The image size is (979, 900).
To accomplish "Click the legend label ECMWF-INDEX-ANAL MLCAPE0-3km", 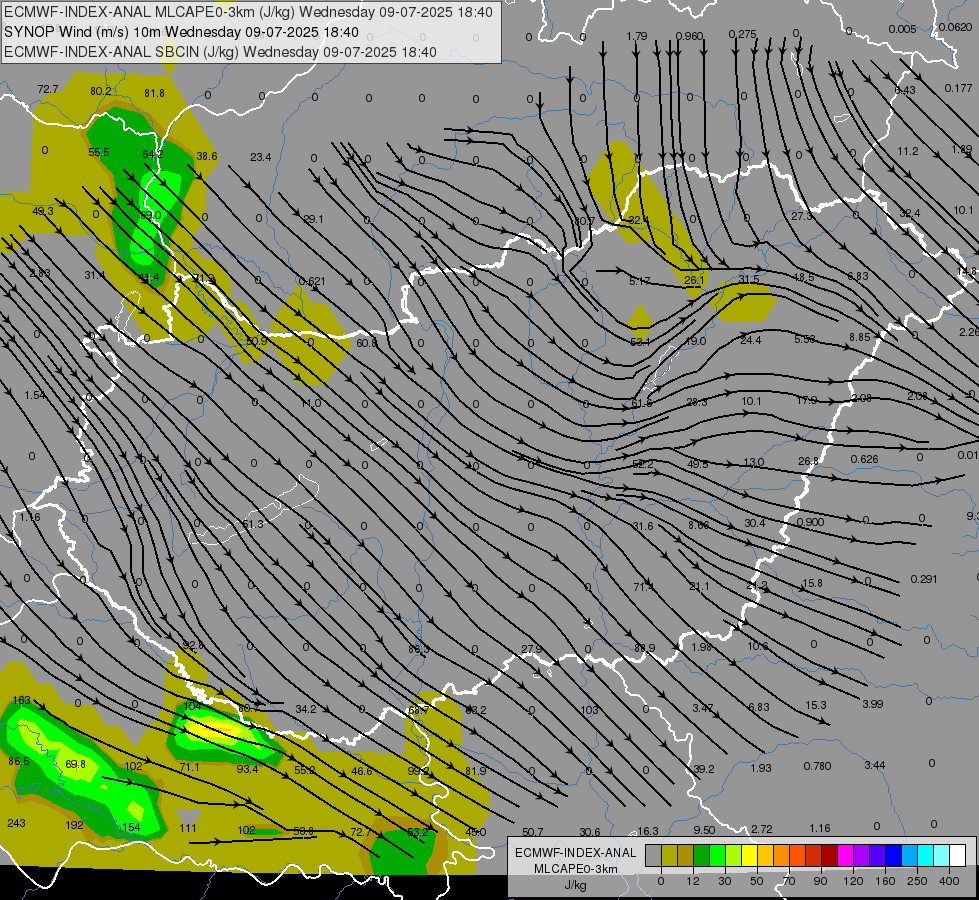I will [x=575, y=860].
